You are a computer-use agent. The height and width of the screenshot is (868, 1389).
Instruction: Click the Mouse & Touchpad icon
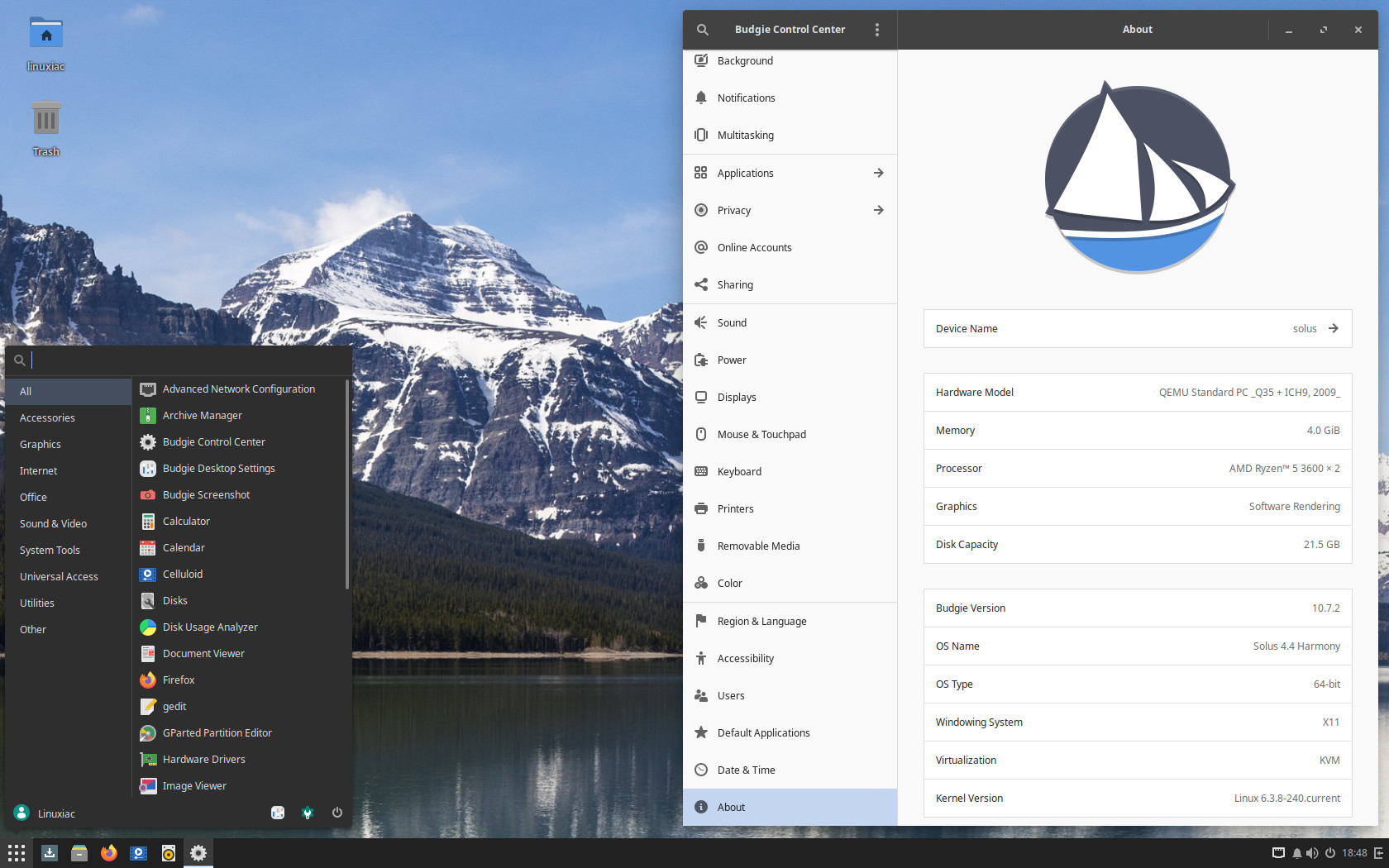[701, 434]
